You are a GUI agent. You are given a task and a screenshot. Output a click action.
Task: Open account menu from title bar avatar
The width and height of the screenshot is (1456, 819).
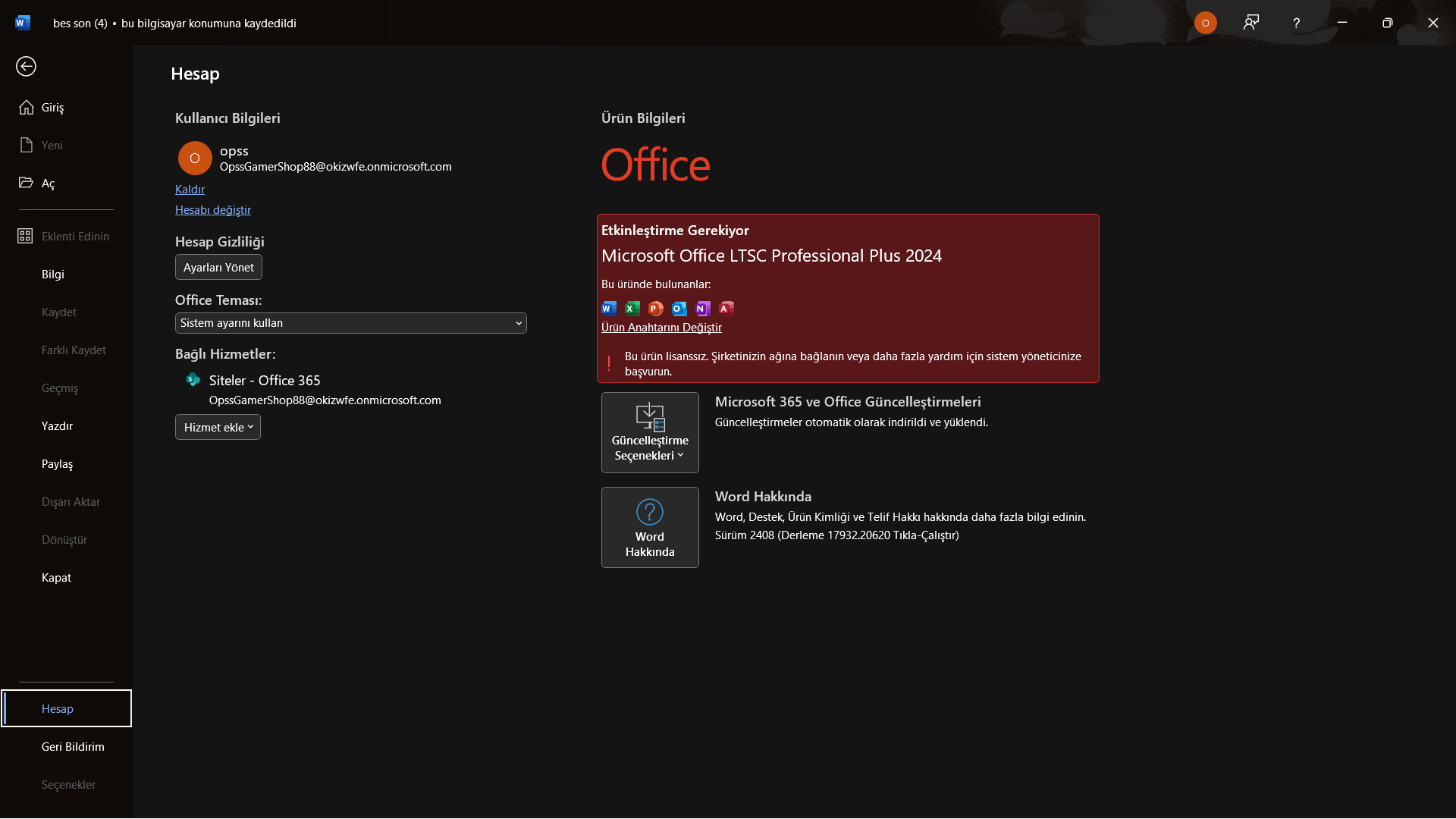tap(1206, 23)
